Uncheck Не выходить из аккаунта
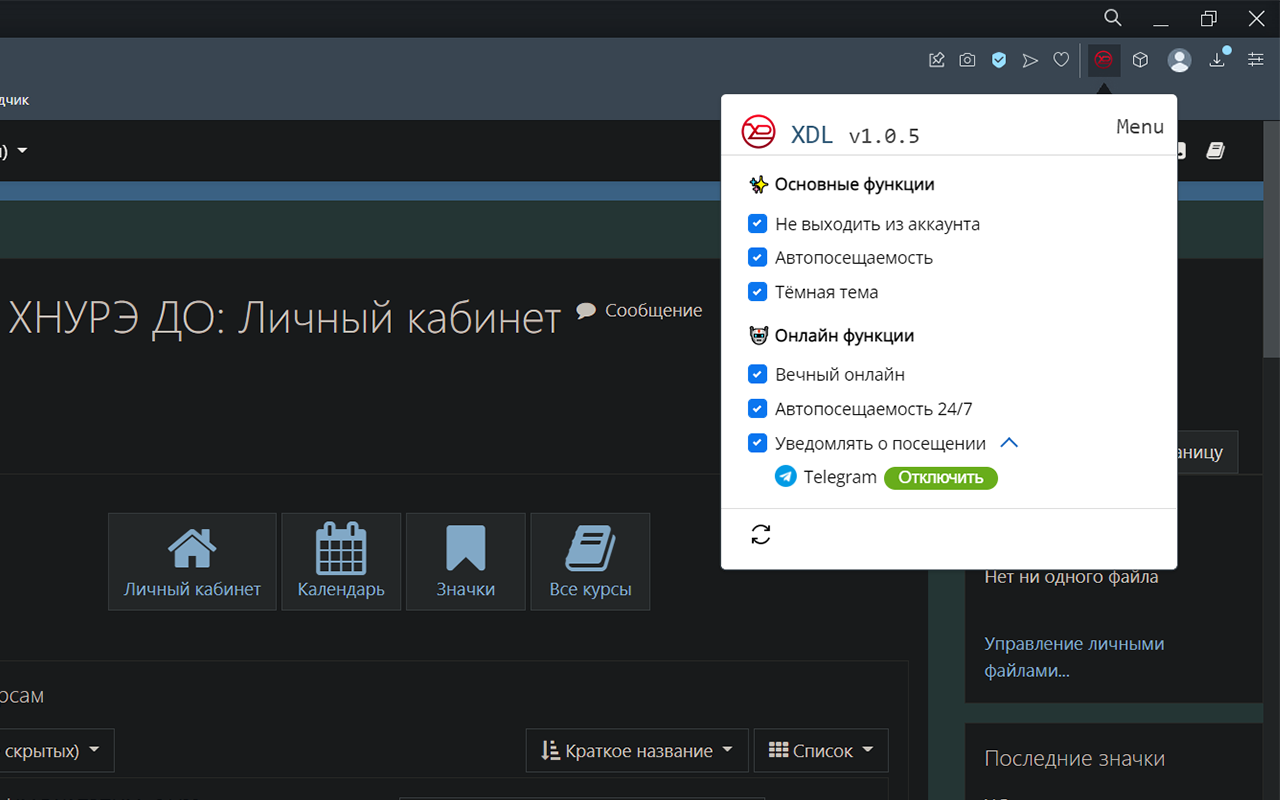Screen dimensions: 1280x800 (758, 224)
